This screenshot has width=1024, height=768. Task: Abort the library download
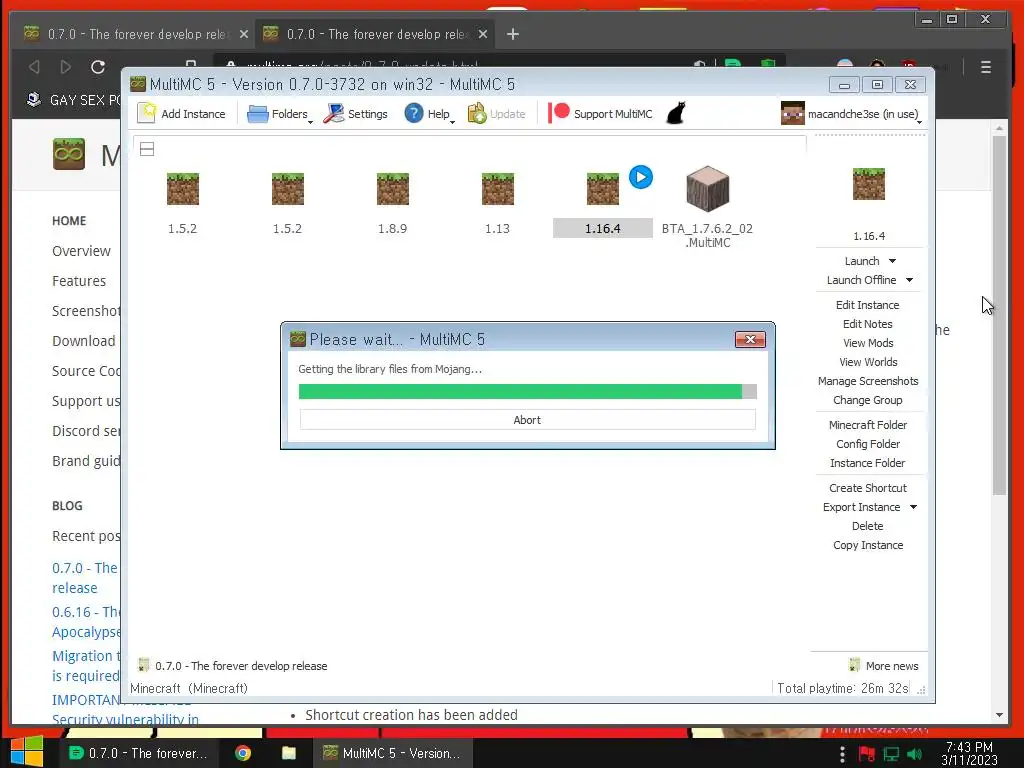pyautogui.click(x=527, y=420)
